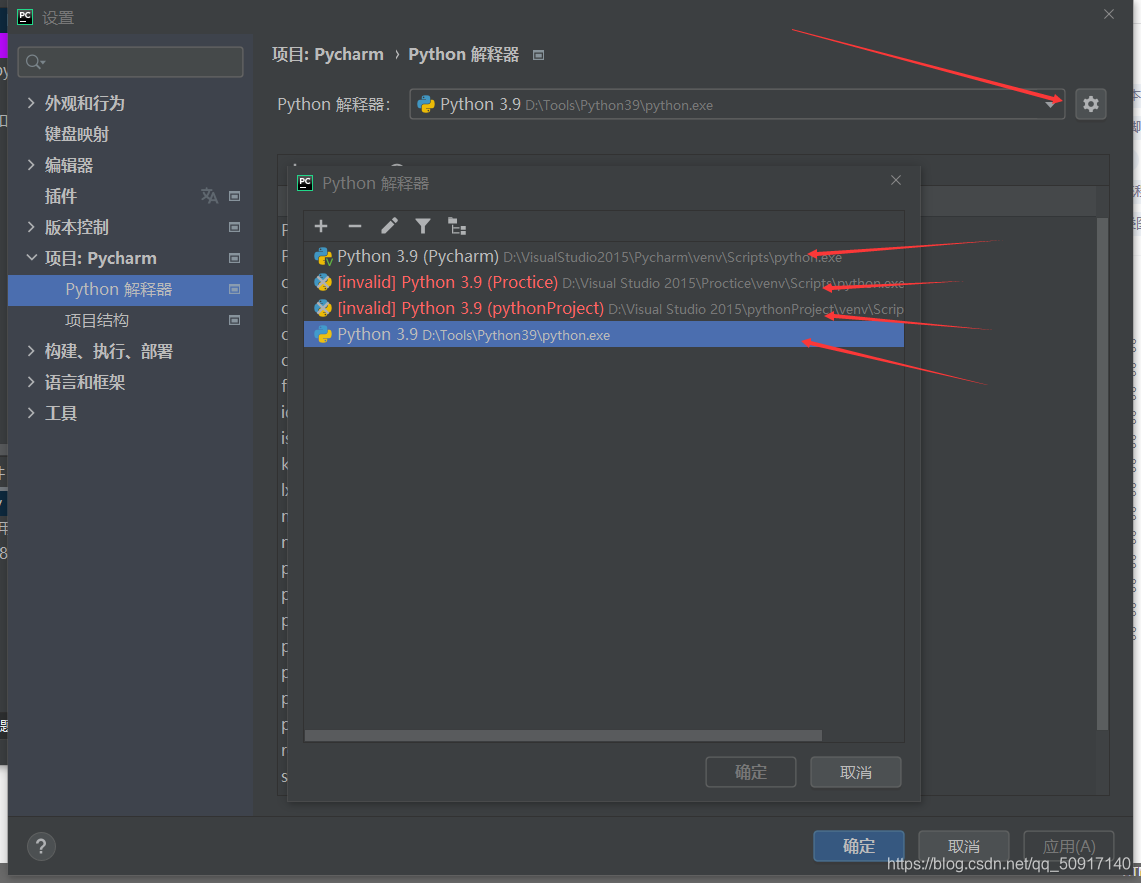
Task: Expand the 工具 section
Action: [x=31, y=413]
